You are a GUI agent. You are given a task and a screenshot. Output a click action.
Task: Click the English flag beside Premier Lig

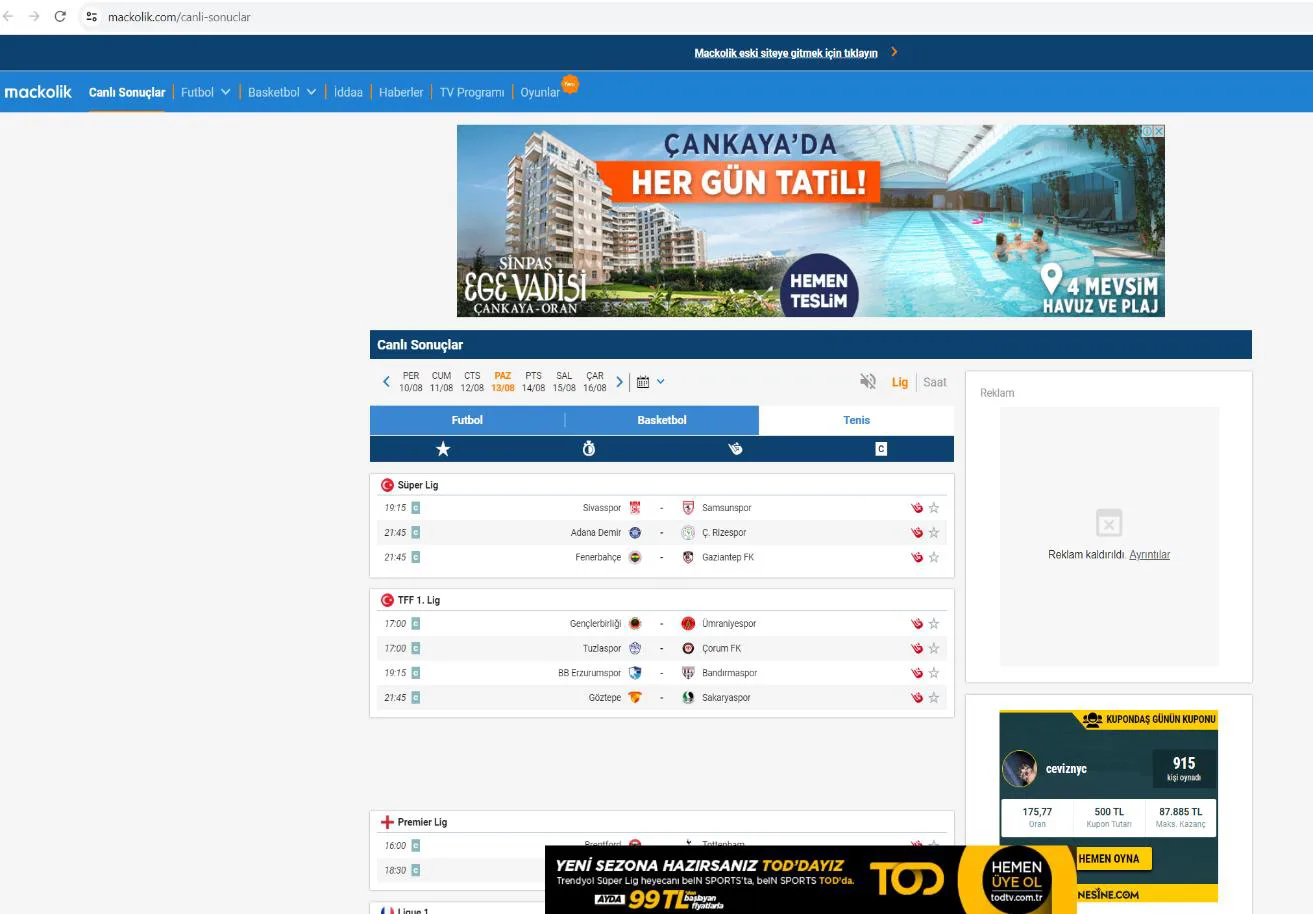click(387, 822)
